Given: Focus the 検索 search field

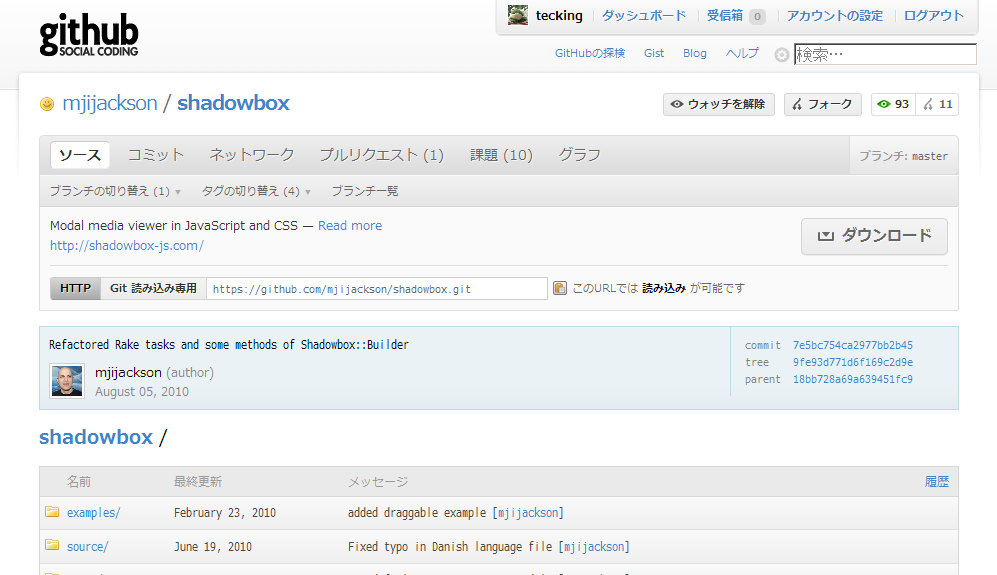Looking at the screenshot, I should tap(885, 54).
